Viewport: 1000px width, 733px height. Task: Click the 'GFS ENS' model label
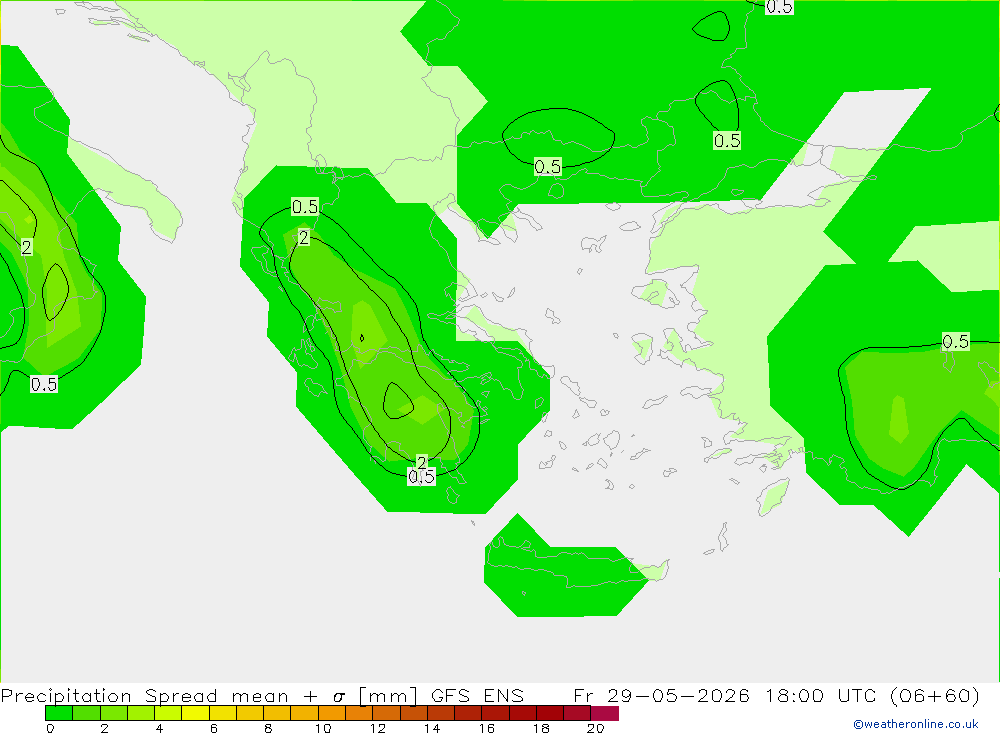click(x=477, y=695)
